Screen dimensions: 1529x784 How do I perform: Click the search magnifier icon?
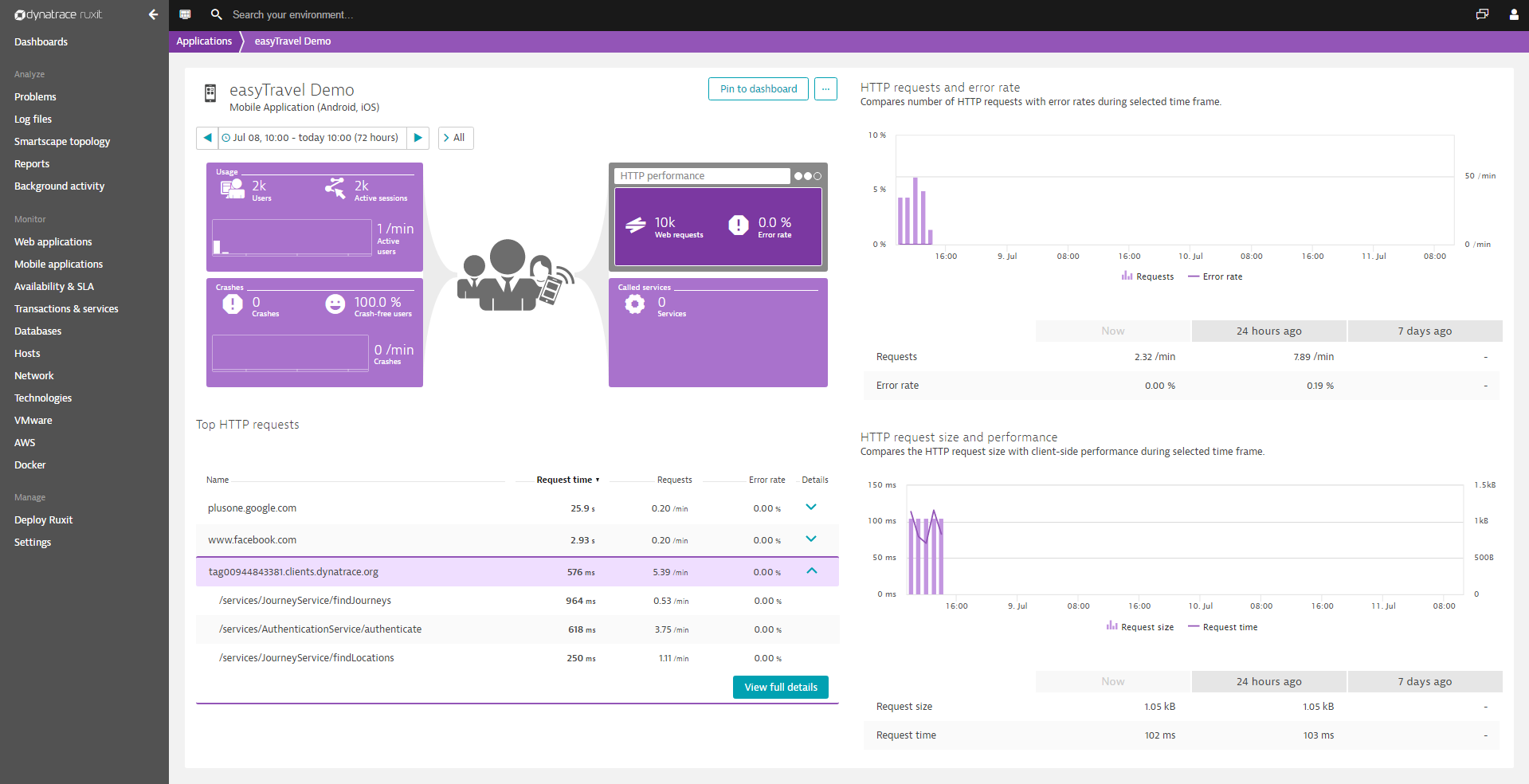pos(216,14)
